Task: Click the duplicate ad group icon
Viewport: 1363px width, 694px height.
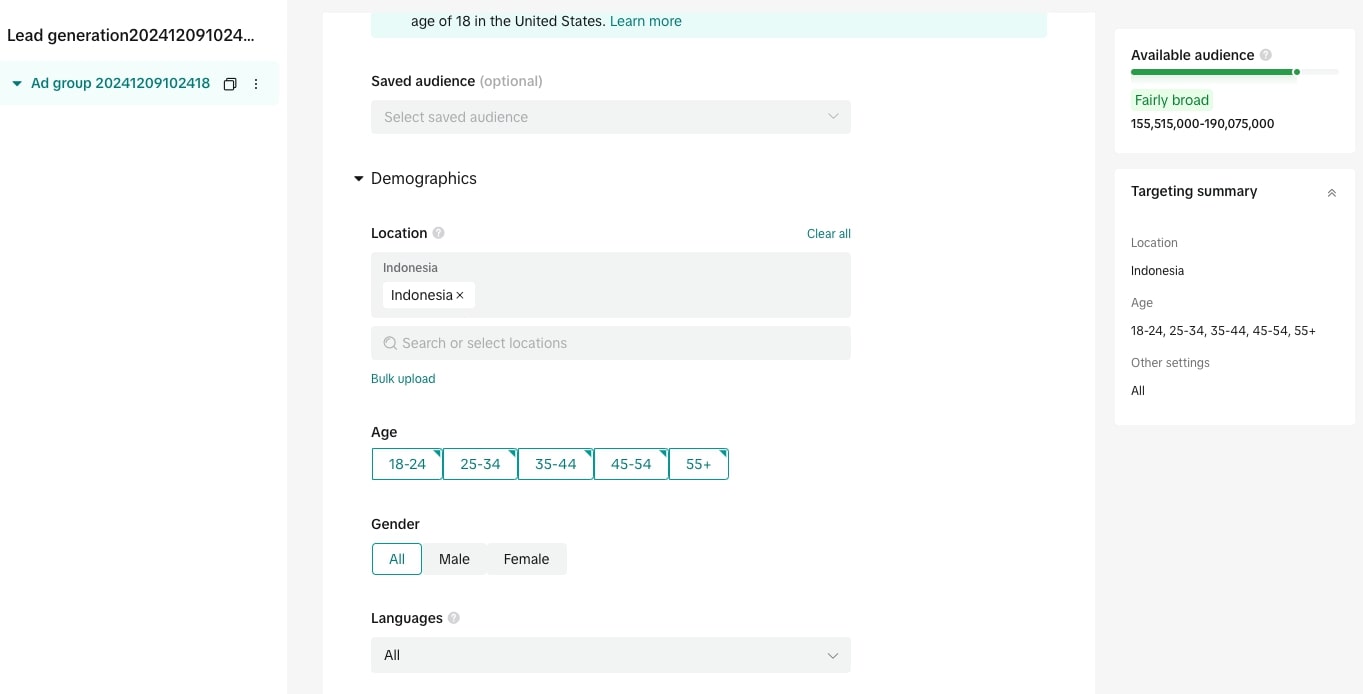Action: (x=230, y=84)
